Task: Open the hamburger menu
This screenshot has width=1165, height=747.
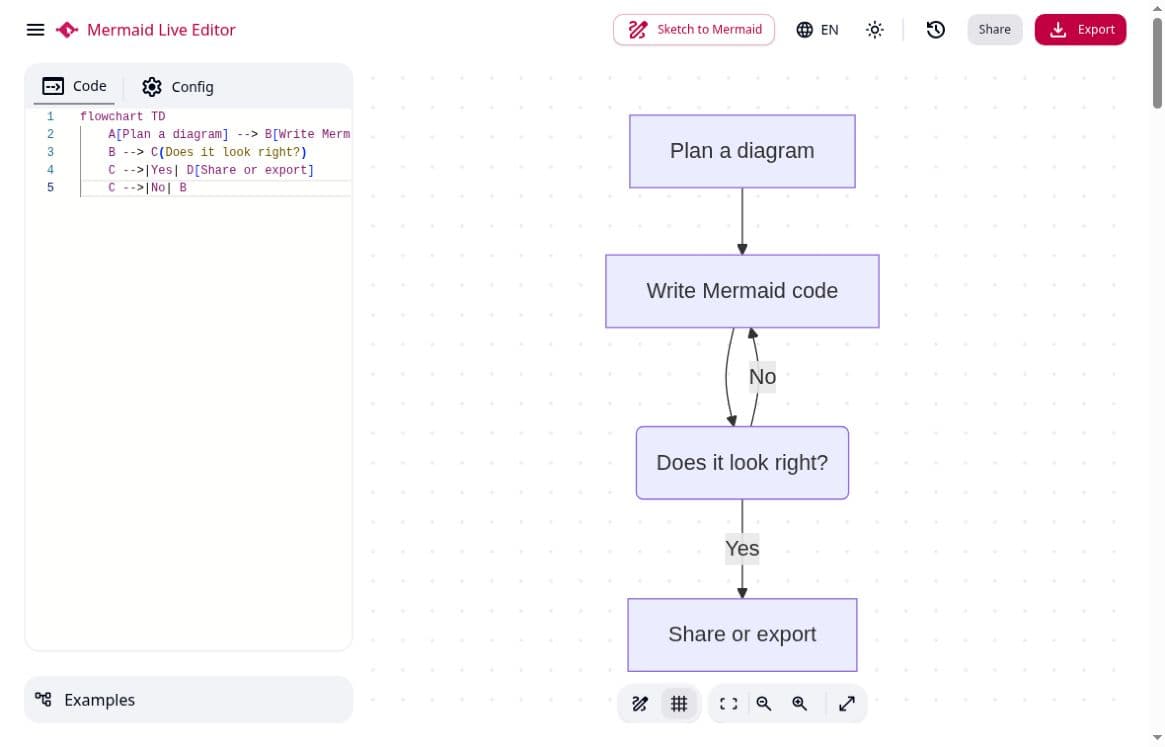Action: pyautogui.click(x=35, y=30)
